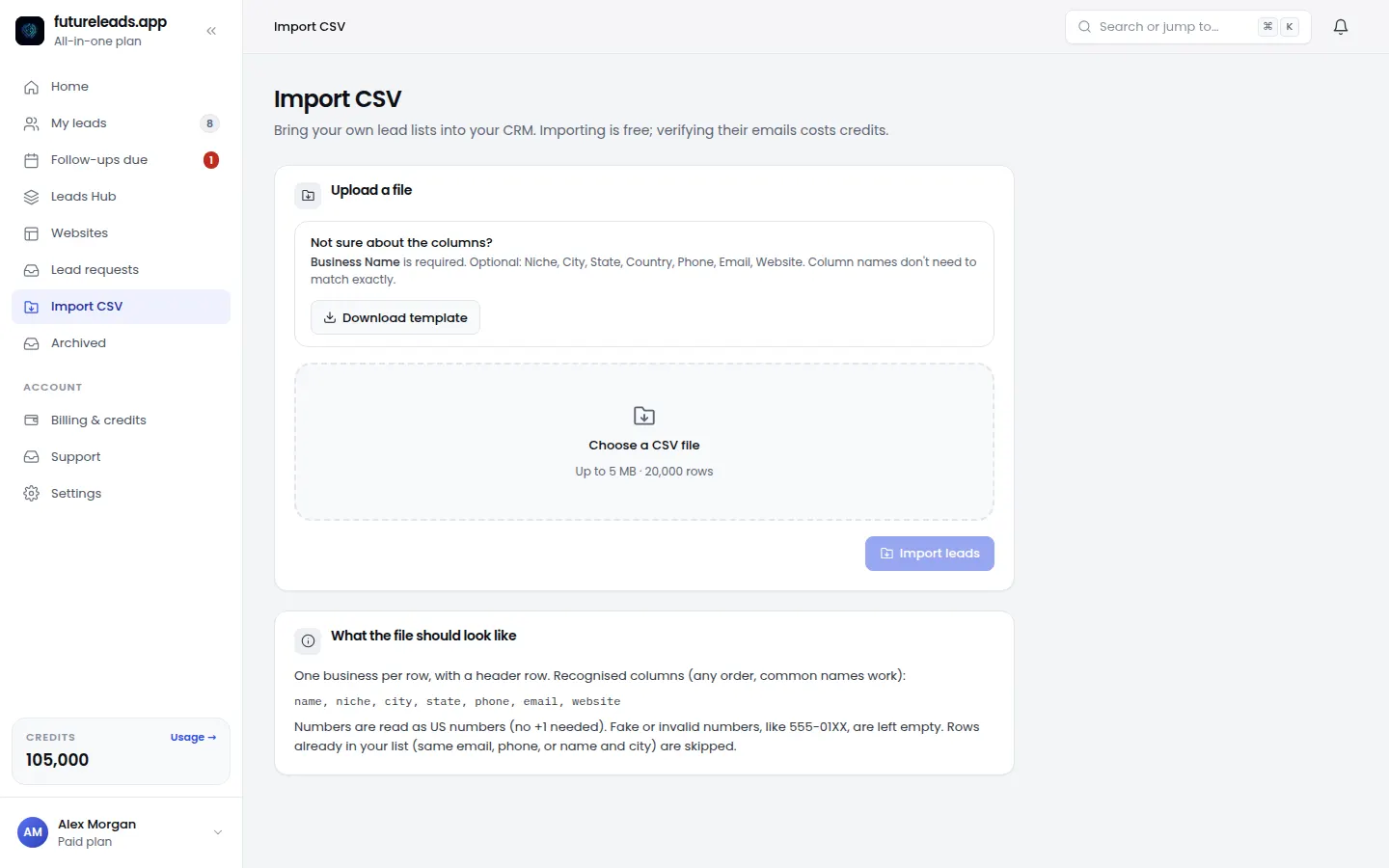Open Websites section

(121, 233)
